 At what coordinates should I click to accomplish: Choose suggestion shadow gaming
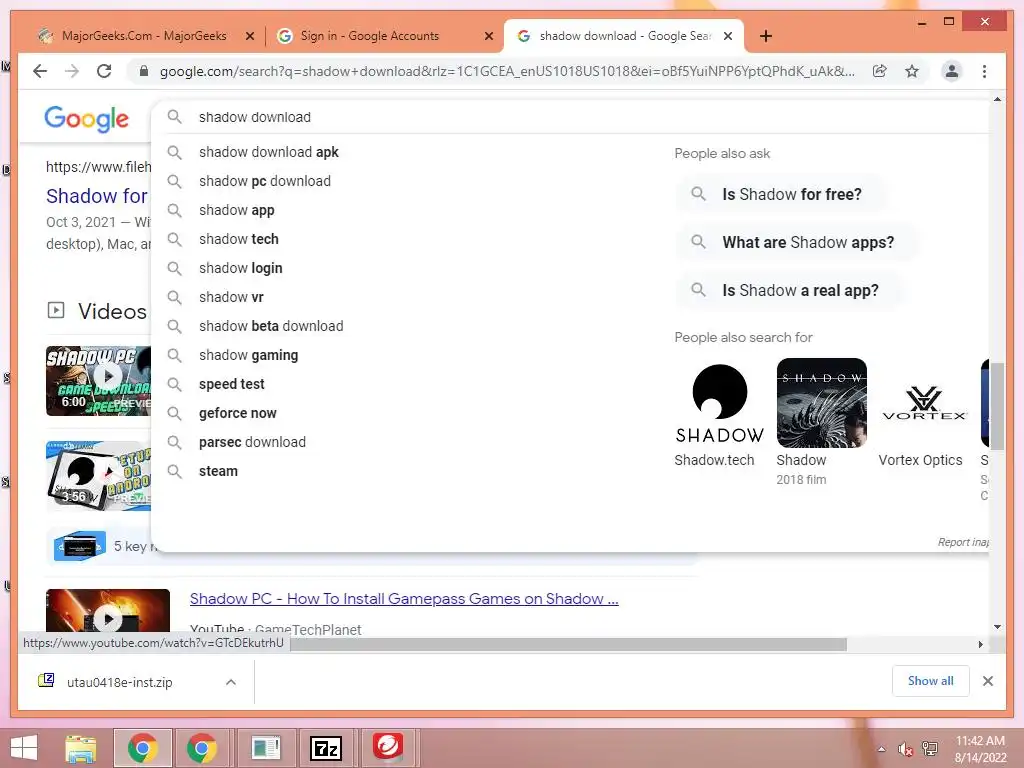click(x=248, y=355)
